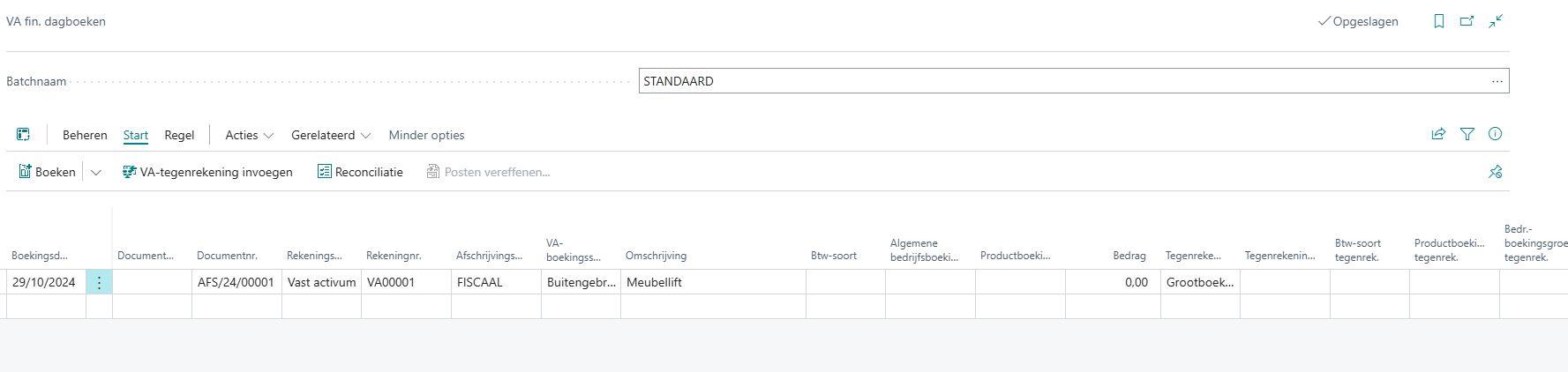
Task: Open the Reconciliatie action
Action: [x=360, y=172]
